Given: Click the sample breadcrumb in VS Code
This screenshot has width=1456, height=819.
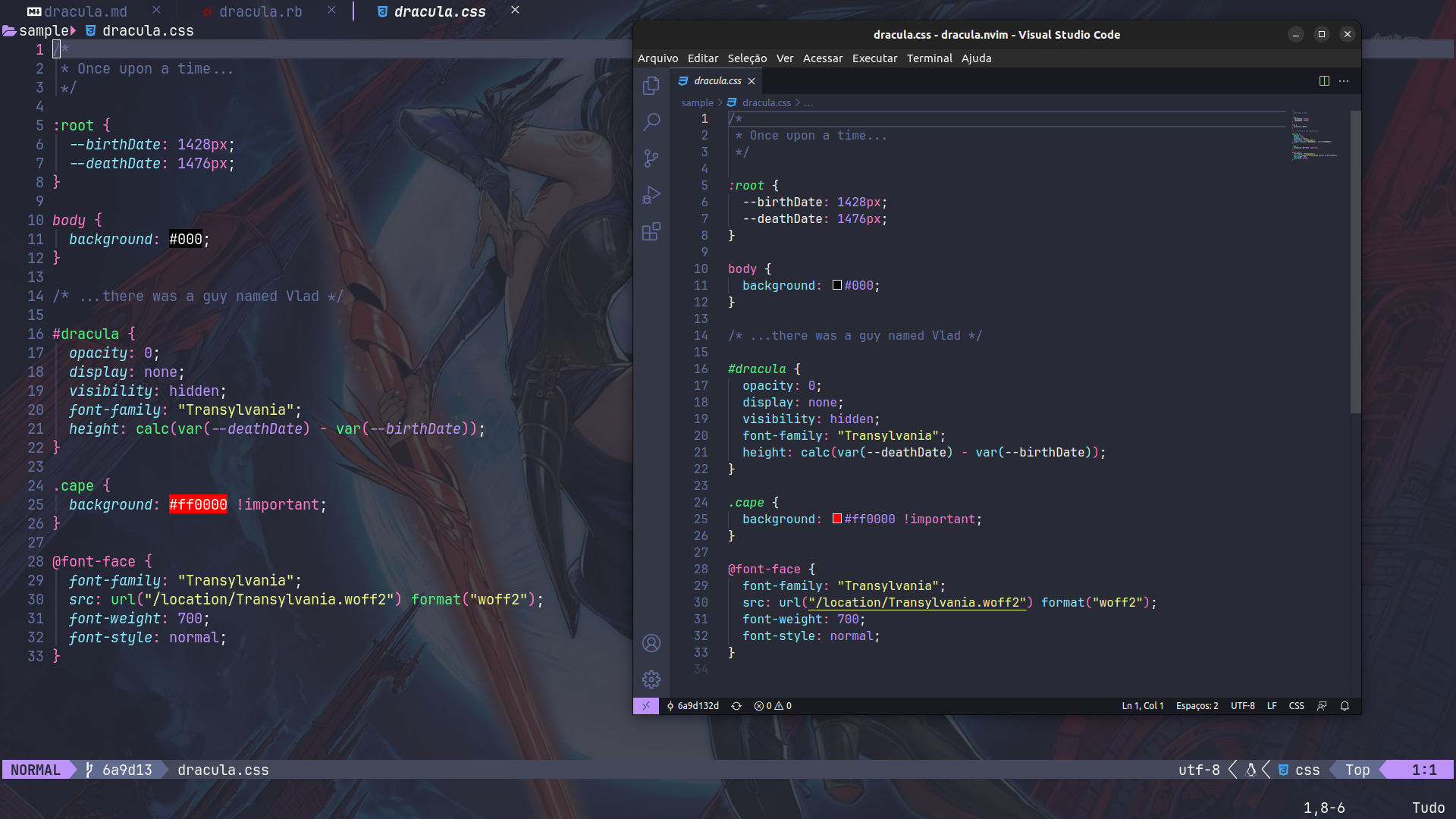Looking at the screenshot, I should click(x=697, y=103).
